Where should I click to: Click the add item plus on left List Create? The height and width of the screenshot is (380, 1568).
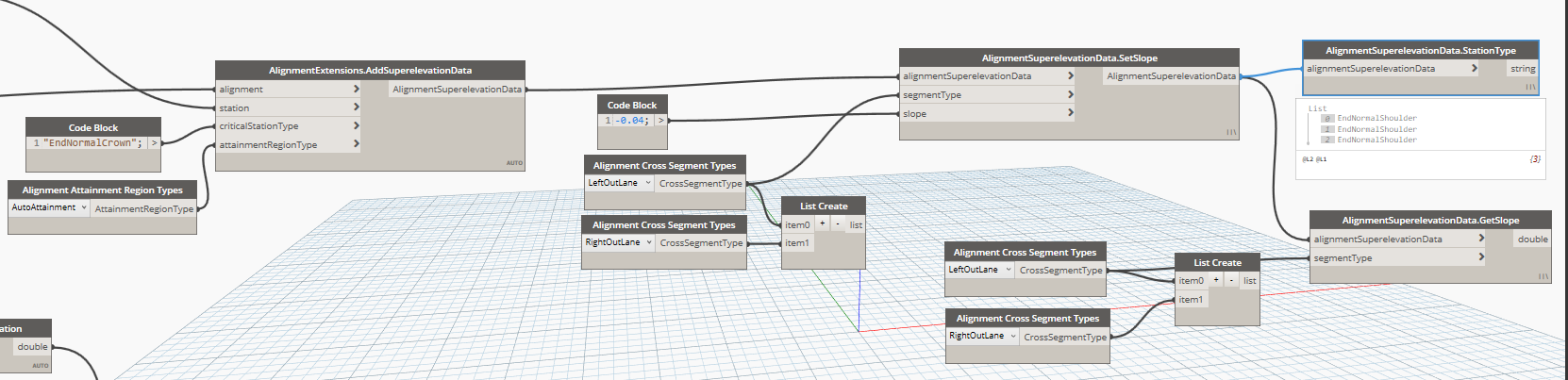pyautogui.click(x=823, y=223)
